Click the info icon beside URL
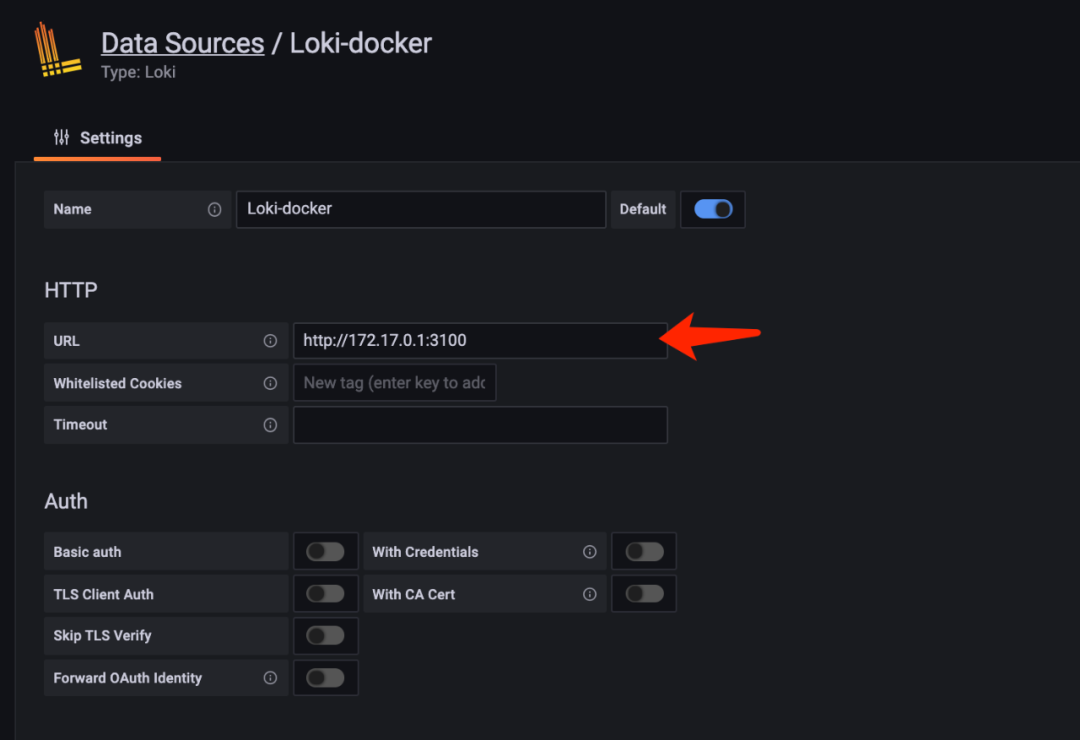Image resolution: width=1080 pixels, height=740 pixels. coord(270,341)
